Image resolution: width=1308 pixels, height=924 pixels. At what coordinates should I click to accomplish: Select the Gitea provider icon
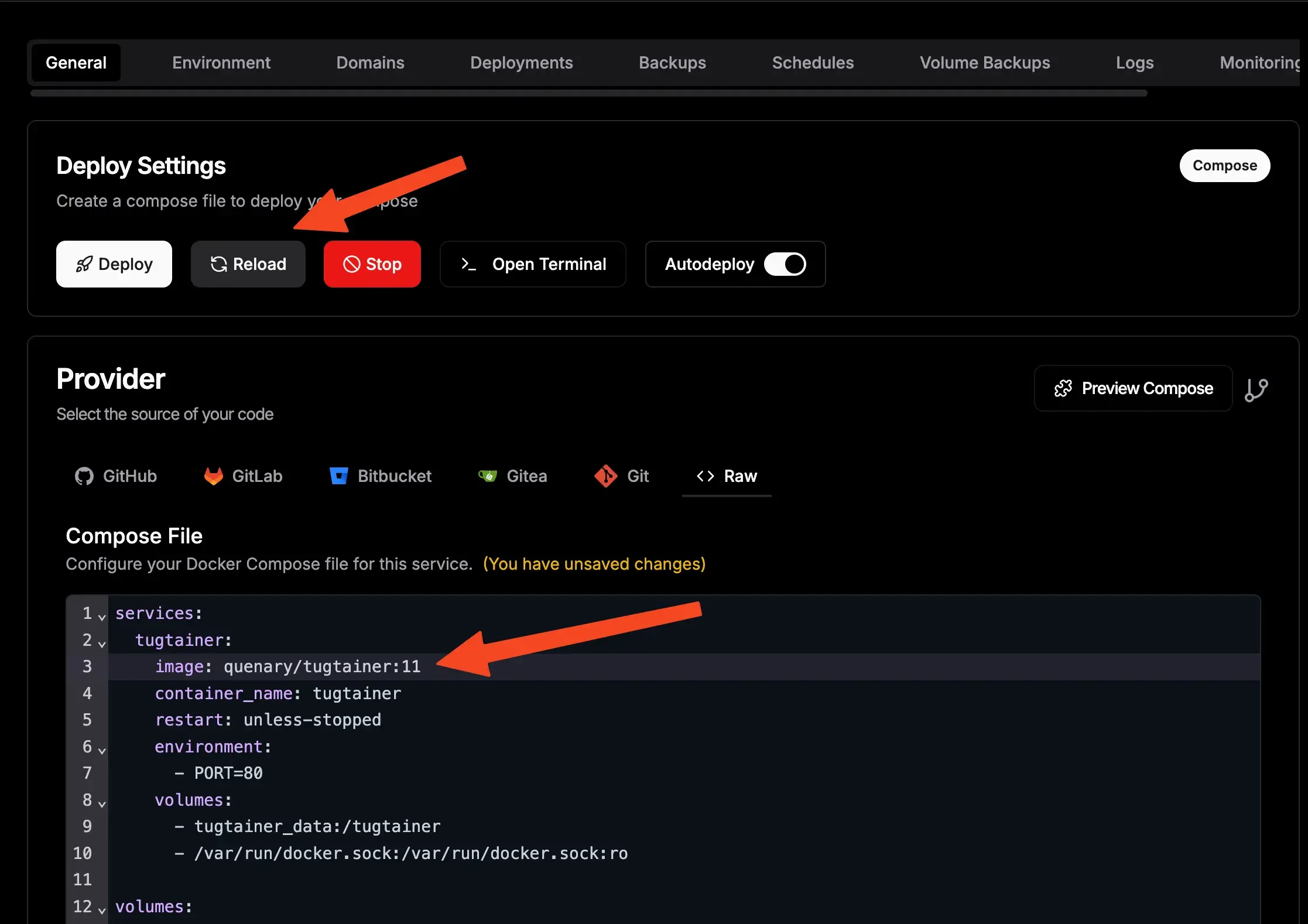pos(487,476)
